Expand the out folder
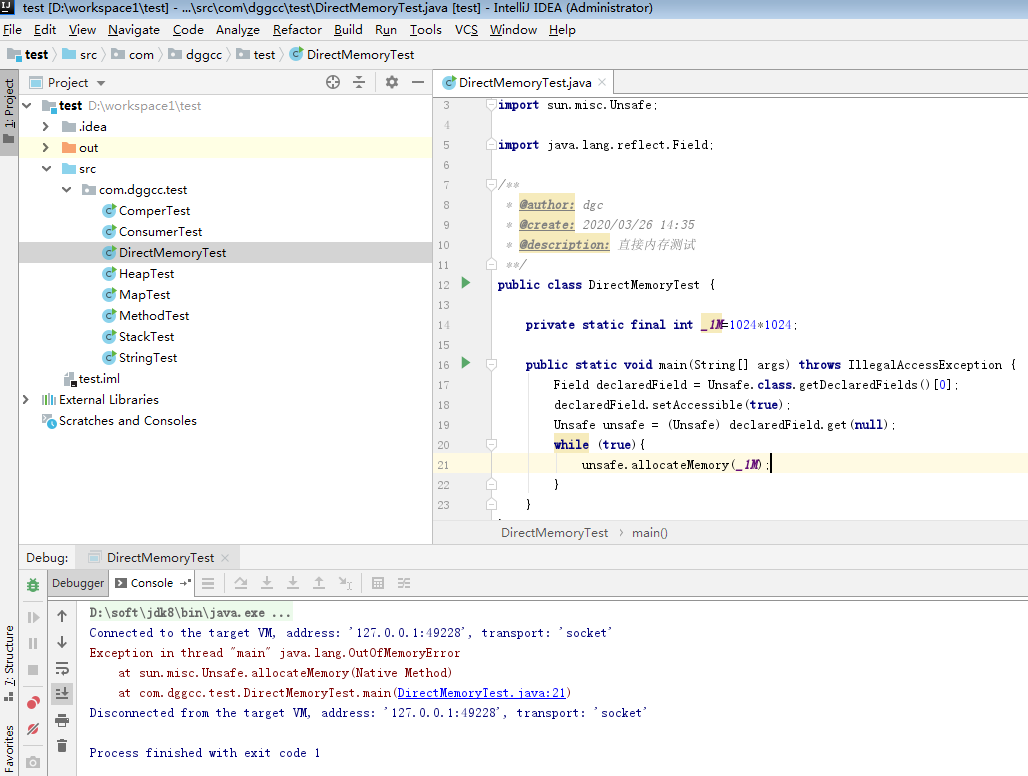The width and height of the screenshot is (1028, 776). tap(45, 147)
